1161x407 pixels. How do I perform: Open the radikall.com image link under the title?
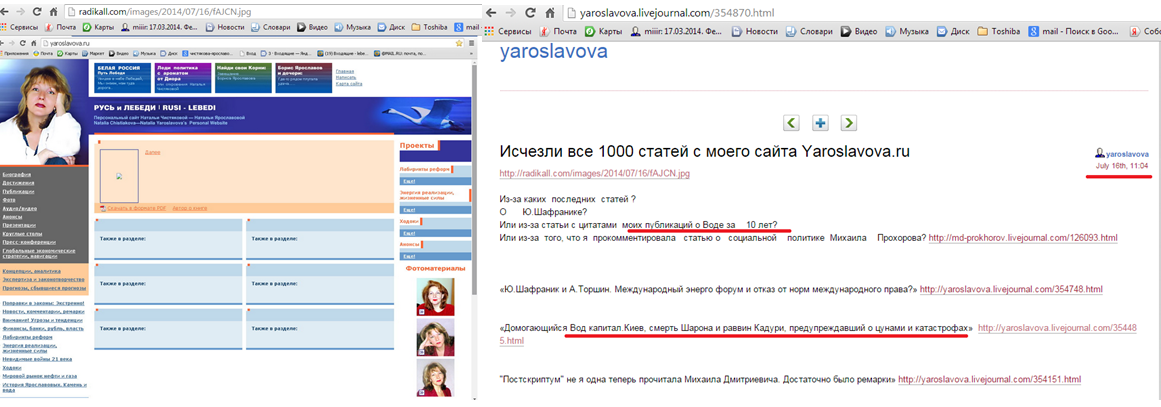594,173
